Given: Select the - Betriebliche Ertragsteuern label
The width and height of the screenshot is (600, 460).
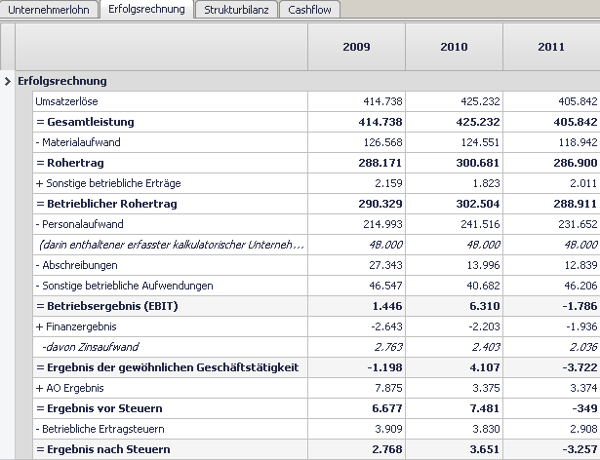Looking at the screenshot, I should [x=100, y=429].
